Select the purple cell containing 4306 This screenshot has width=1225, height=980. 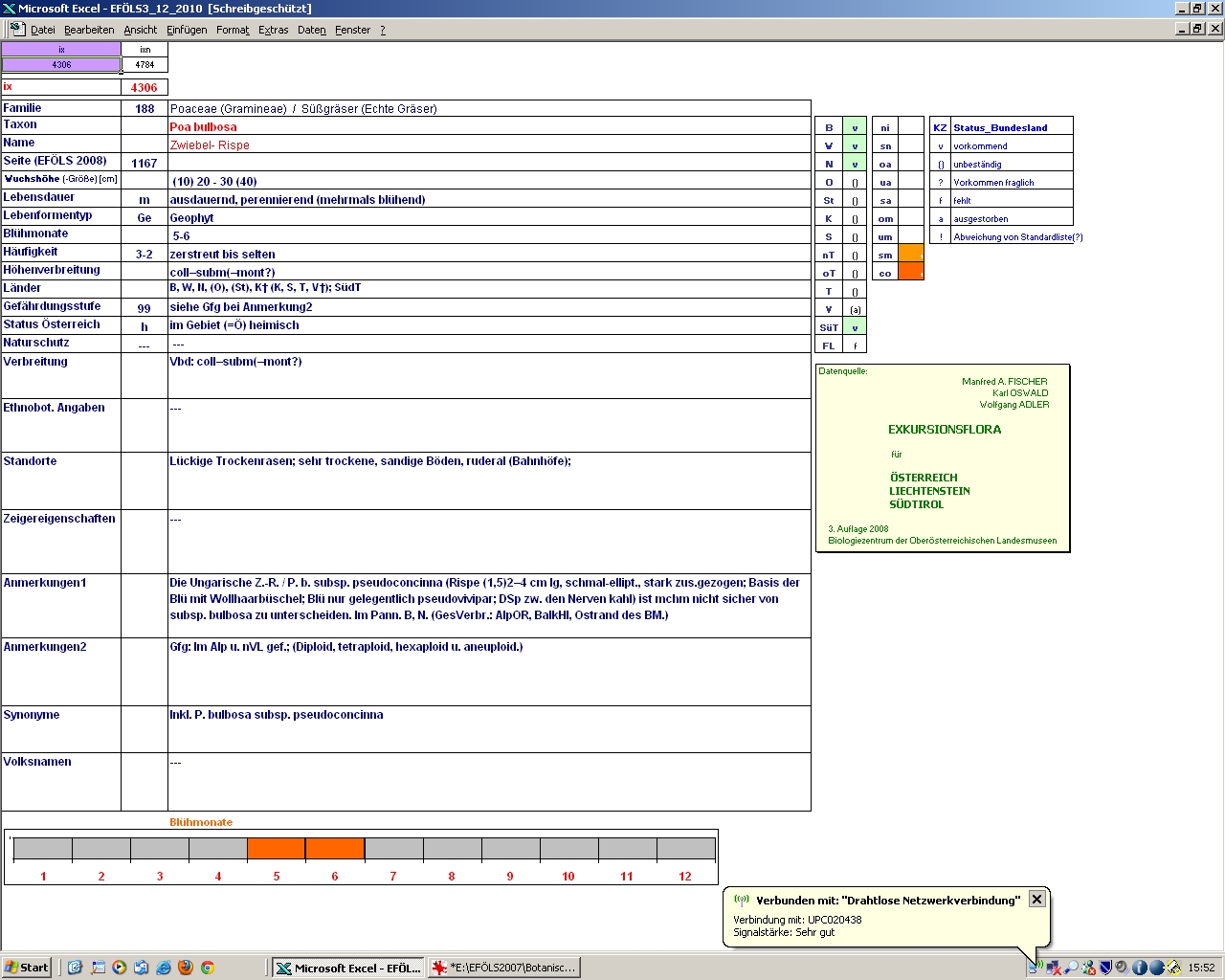point(61,65)
